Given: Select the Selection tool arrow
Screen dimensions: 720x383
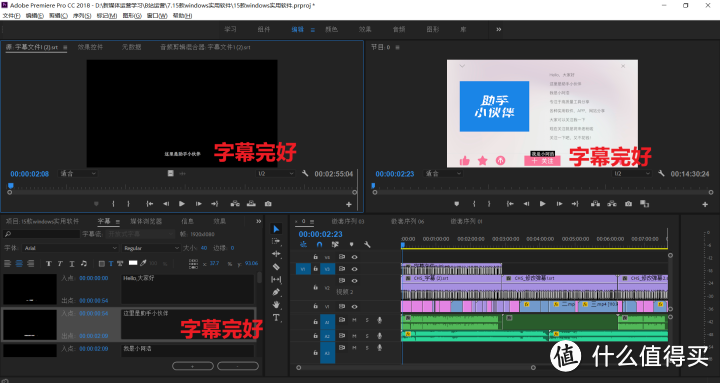Looking at the screenshot, I should click(276, 229).
